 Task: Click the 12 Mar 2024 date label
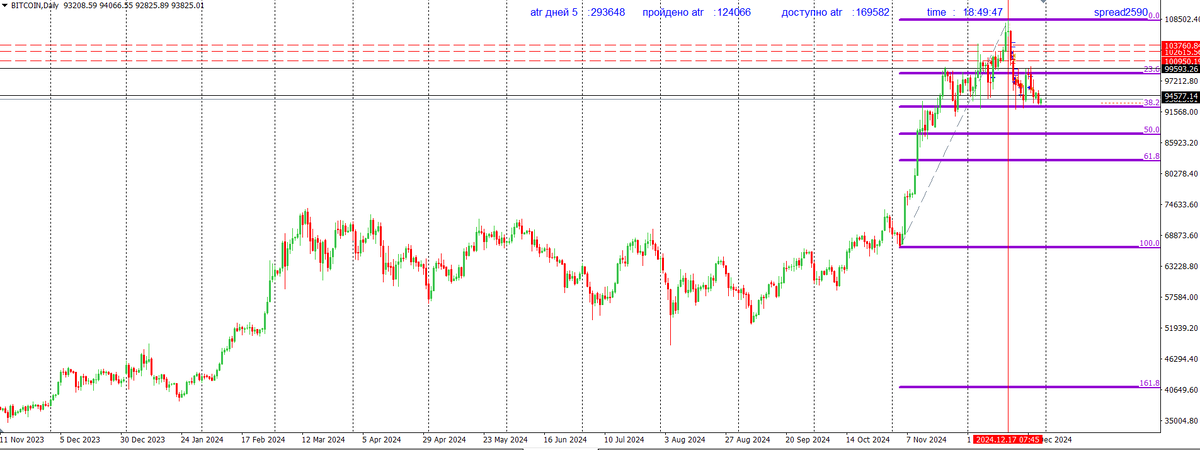324,439
